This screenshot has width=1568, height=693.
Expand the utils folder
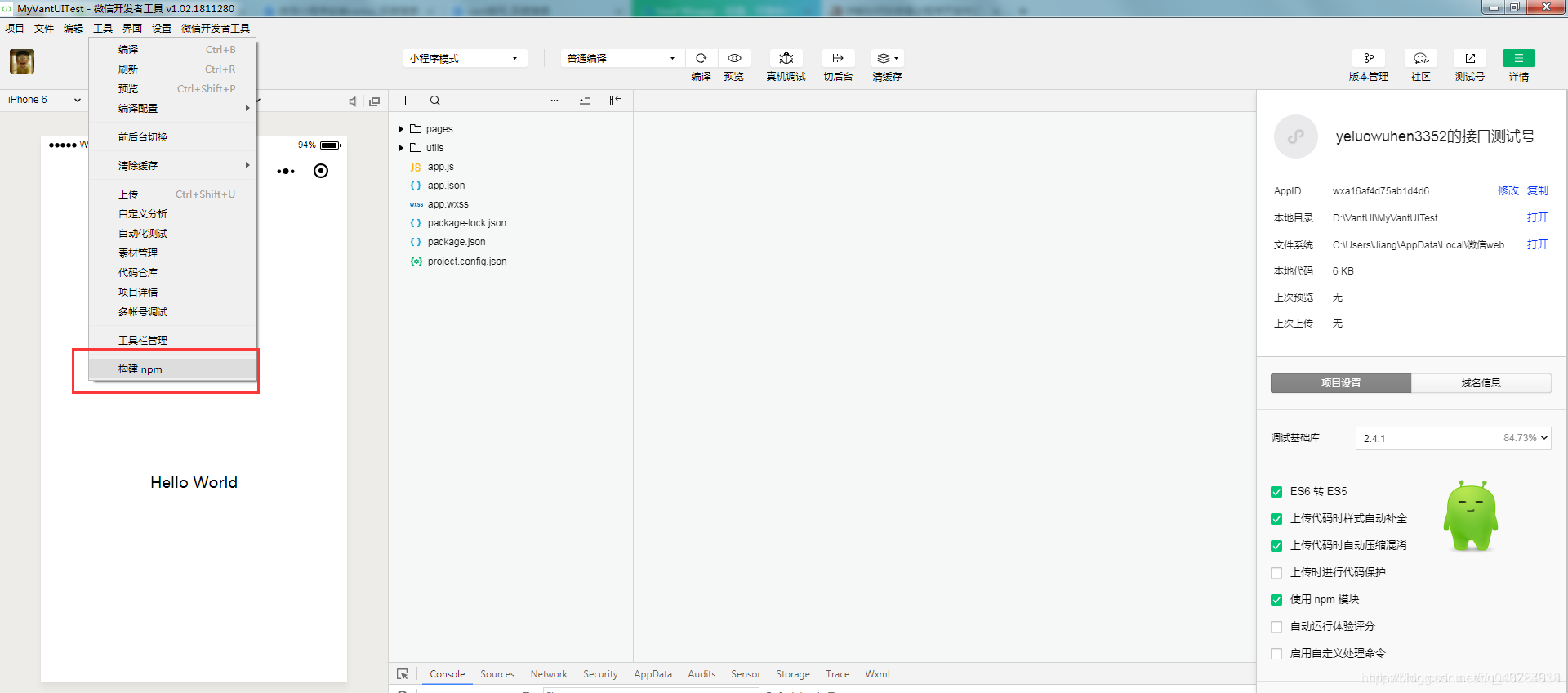[401, 148]
